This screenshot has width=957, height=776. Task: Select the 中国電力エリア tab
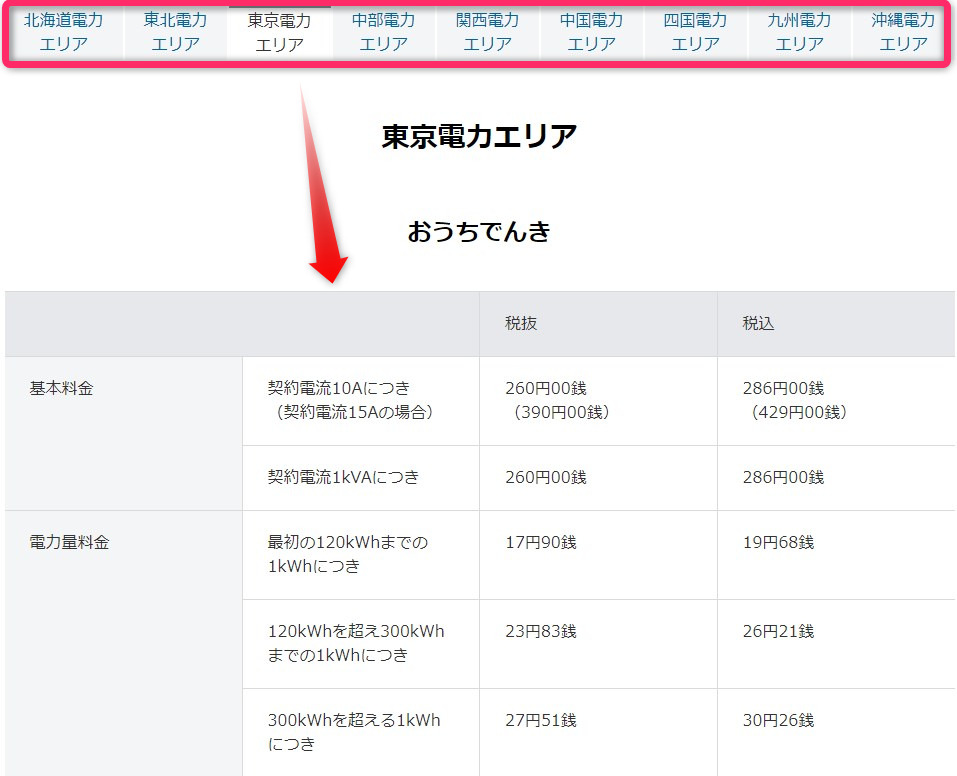591,32
